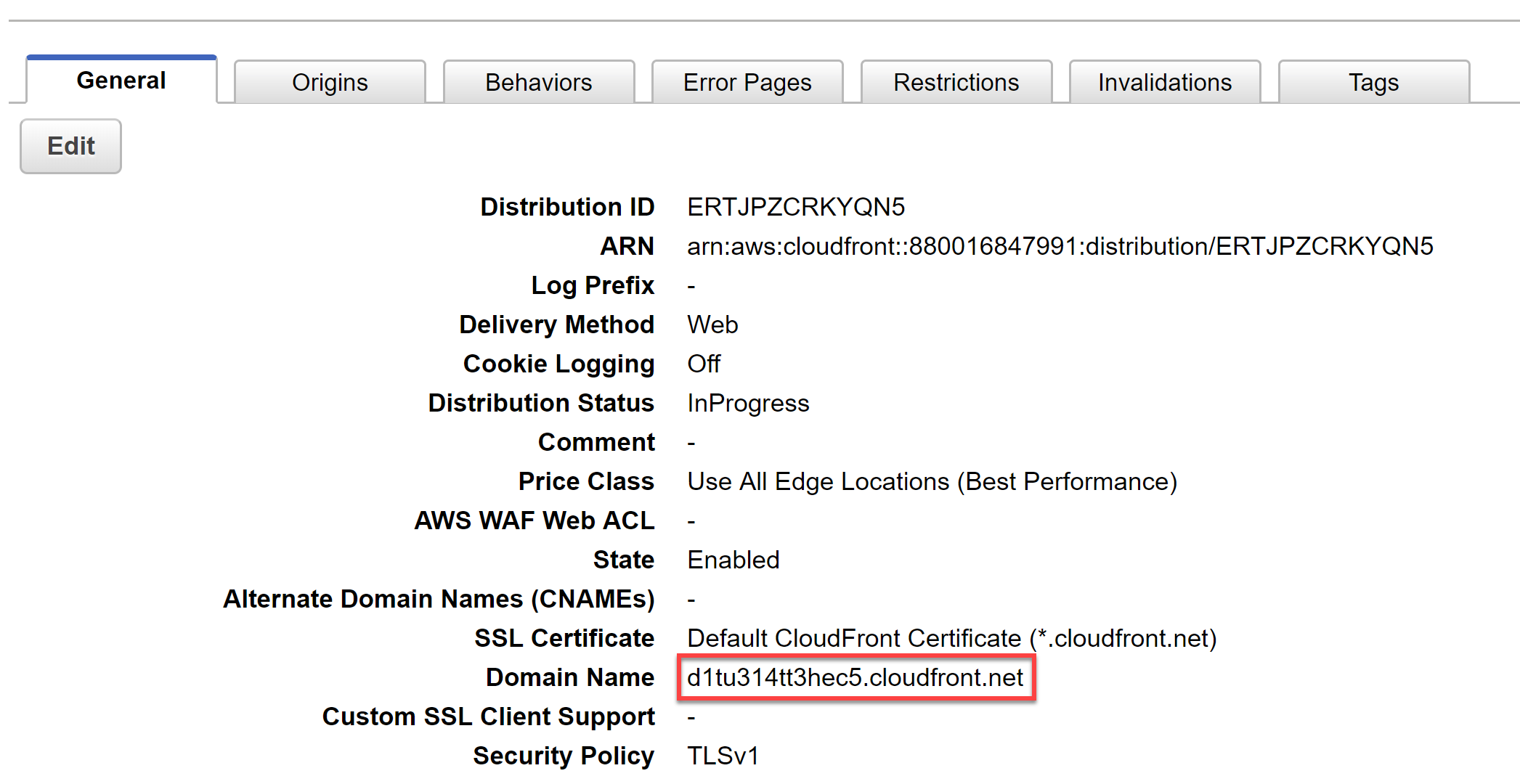The height and width of the screenshot is (784, 1520).
Task: Click the AWS WAF Web ACL label
Action: 535,520
